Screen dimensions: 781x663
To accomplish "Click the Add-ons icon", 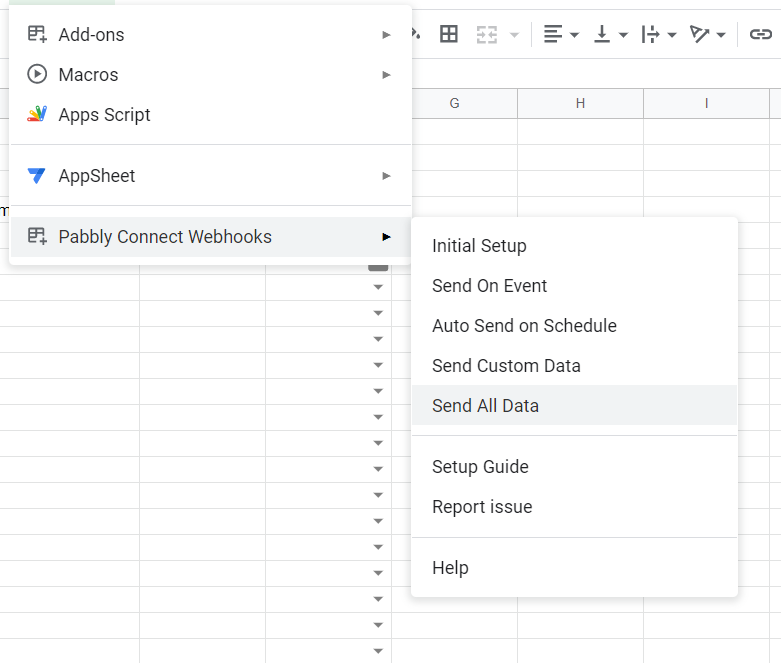I will coord(37,34).
